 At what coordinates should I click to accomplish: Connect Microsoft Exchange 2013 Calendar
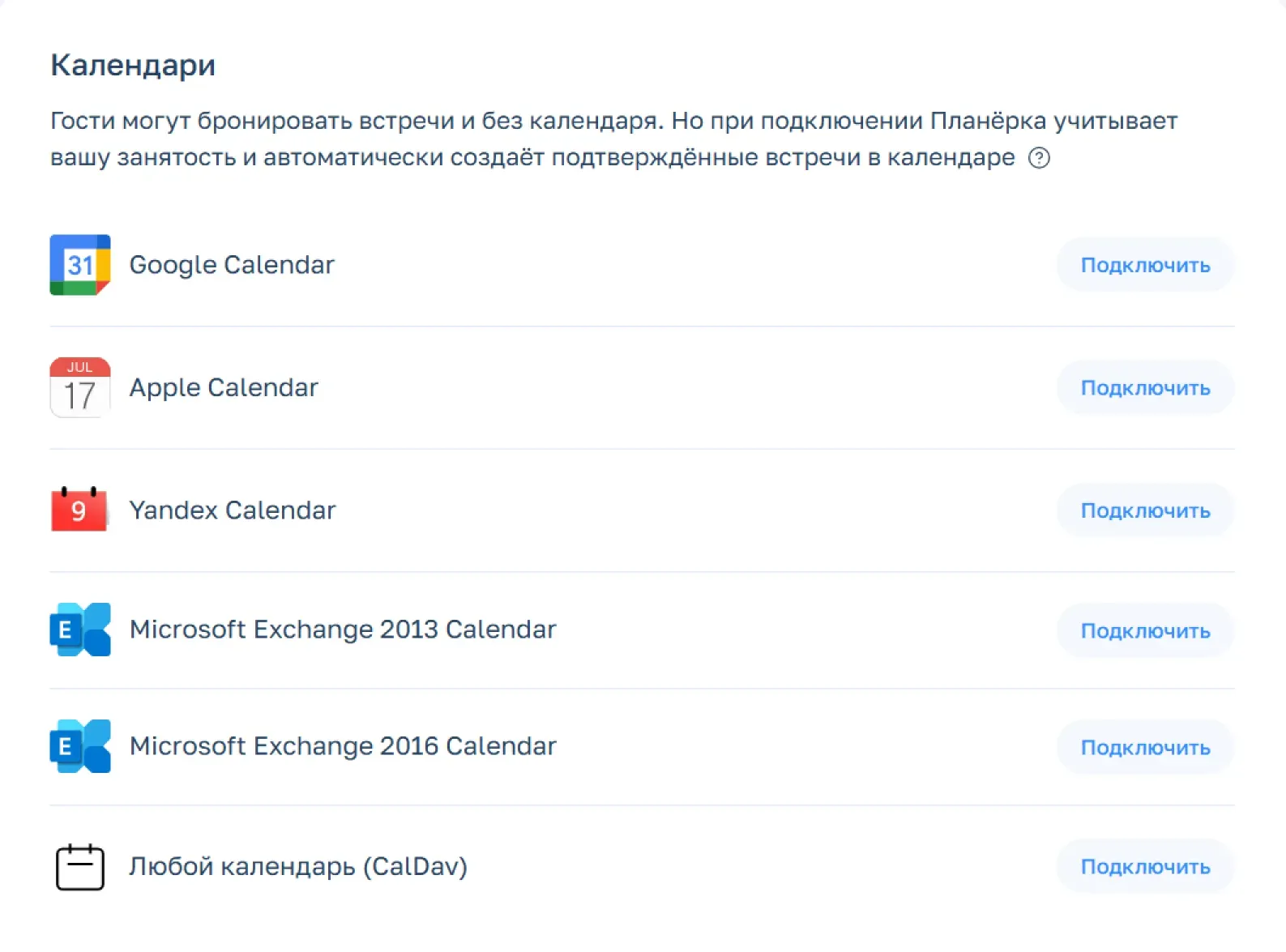pos(1145,630)
